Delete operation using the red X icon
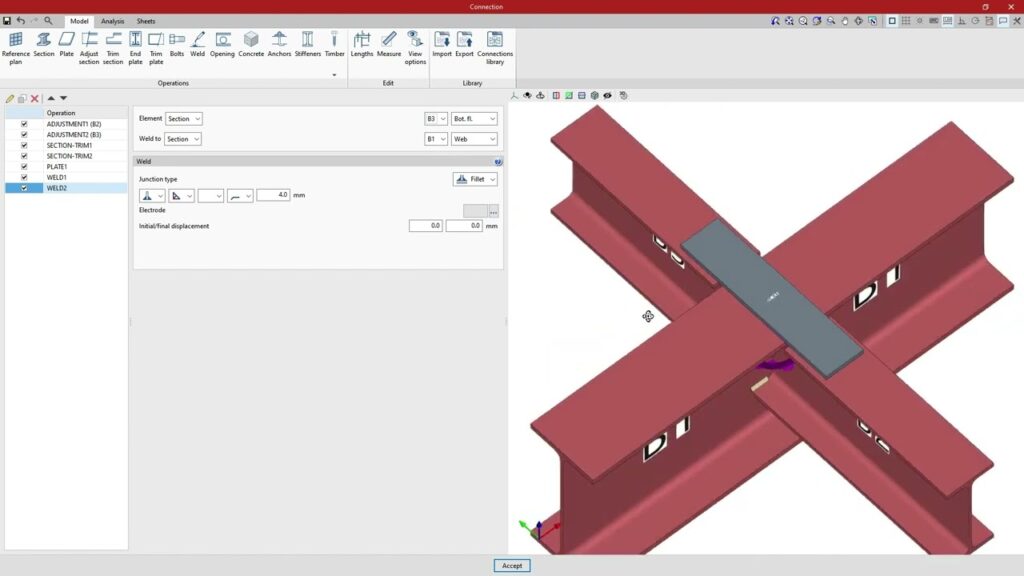 click(35, 98)
